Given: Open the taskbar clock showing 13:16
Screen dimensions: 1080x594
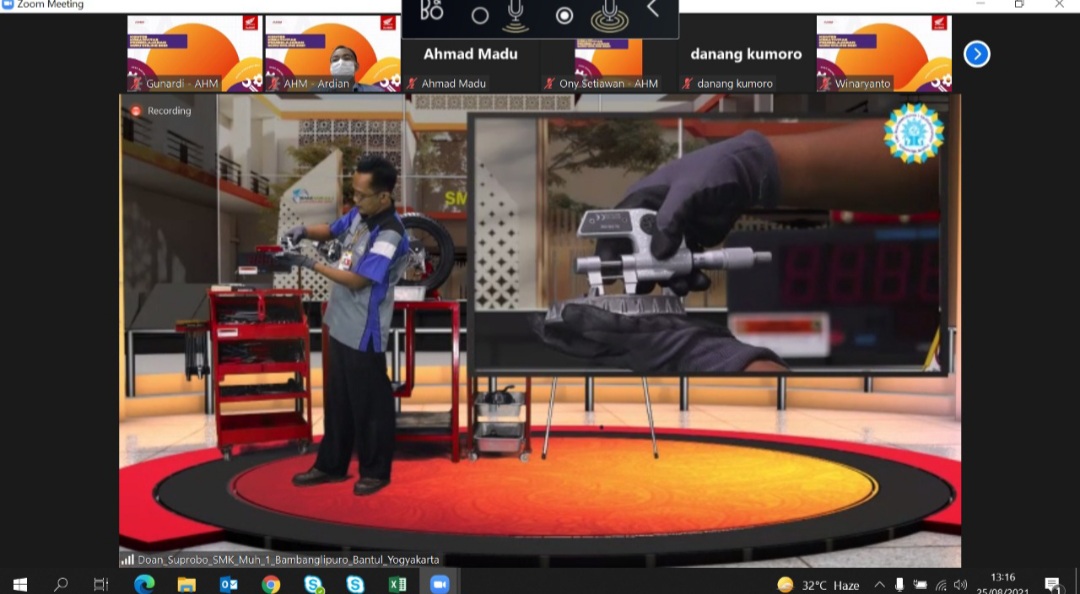Looking at the screenshot, I should click(x=1003, y=583).
